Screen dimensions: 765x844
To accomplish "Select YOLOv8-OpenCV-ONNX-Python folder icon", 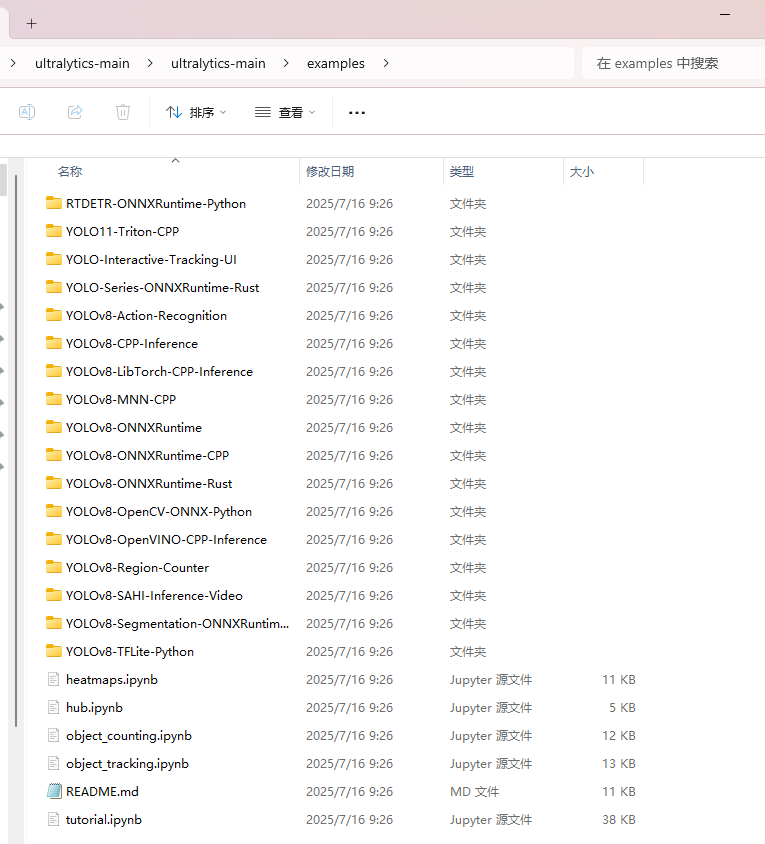I will pyautogui.click(x=54, y=511).
